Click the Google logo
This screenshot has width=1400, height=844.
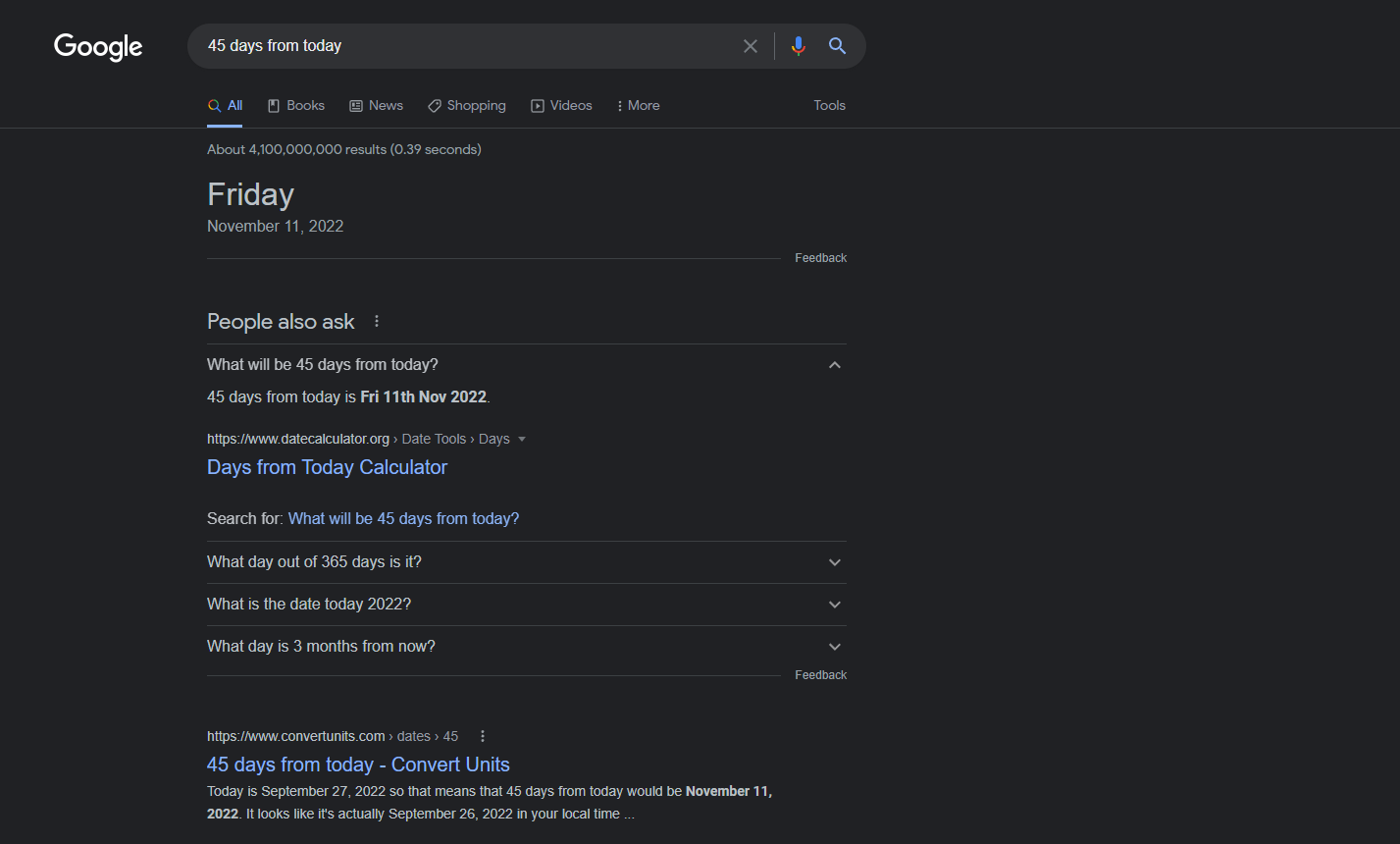coord(98,46)
